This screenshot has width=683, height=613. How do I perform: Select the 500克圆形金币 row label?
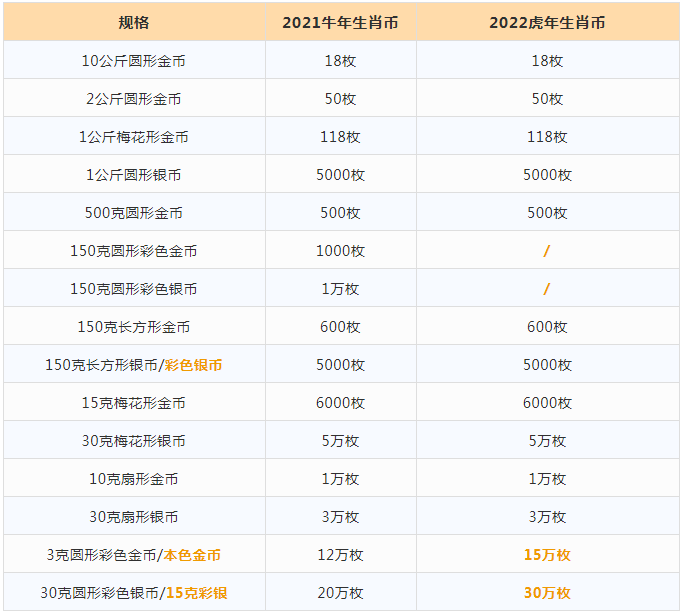134,213
